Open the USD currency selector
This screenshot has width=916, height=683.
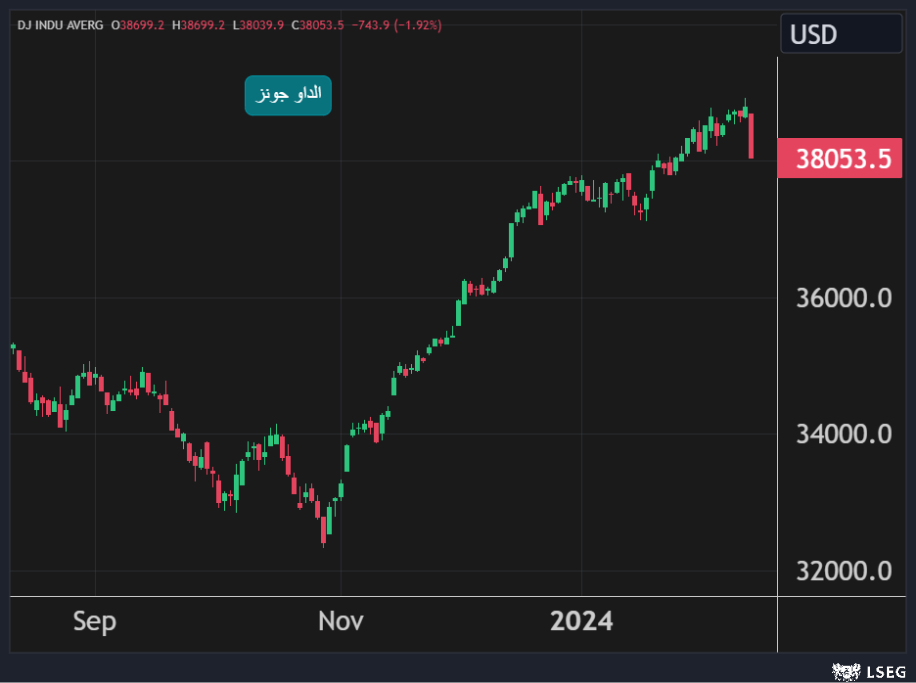click(x=841, y=34)
